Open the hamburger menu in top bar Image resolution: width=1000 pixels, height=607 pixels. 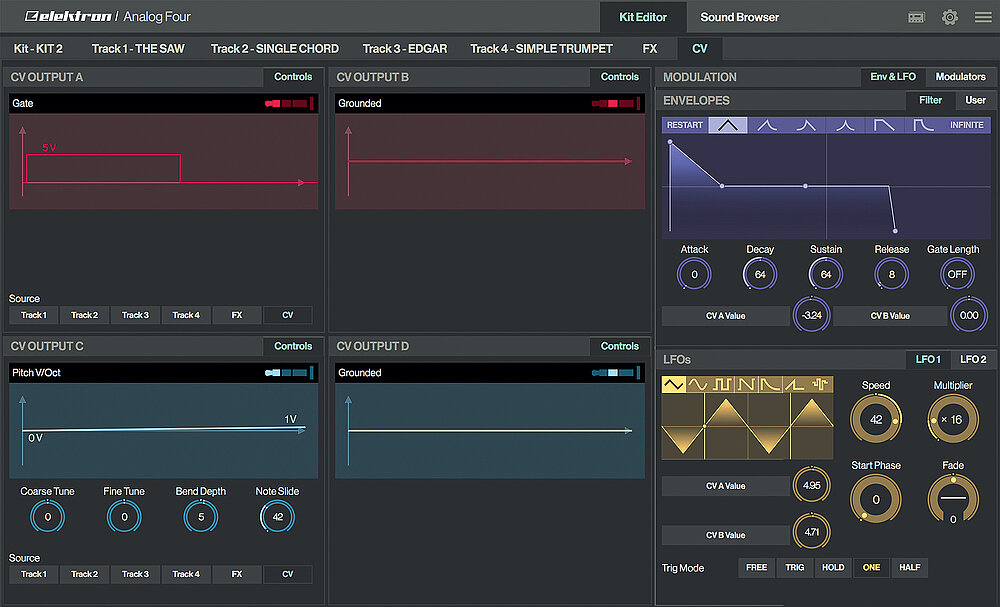[x=982, y=17]
